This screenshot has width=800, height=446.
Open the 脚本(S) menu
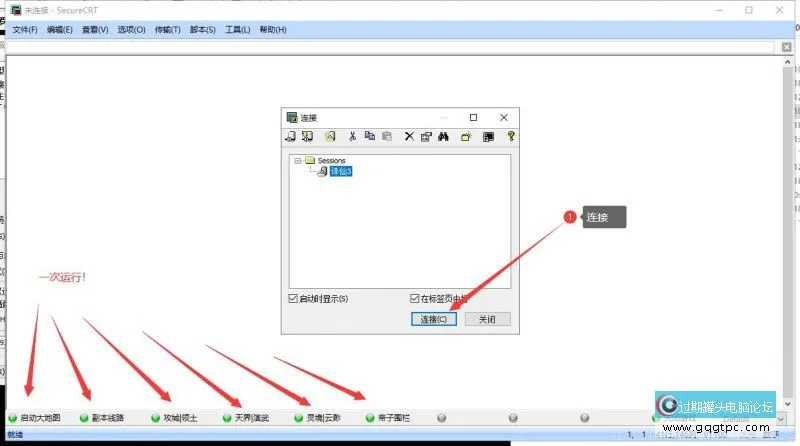203,30
